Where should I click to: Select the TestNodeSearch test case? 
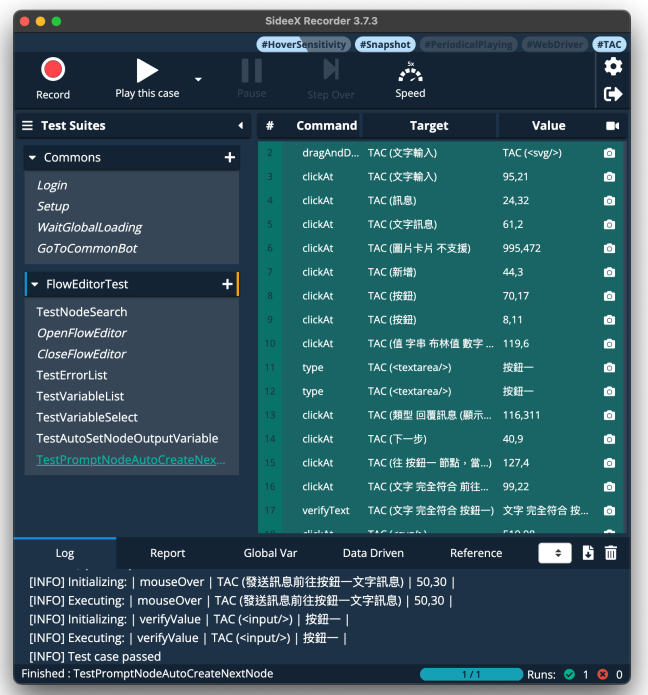click(82, 312)
